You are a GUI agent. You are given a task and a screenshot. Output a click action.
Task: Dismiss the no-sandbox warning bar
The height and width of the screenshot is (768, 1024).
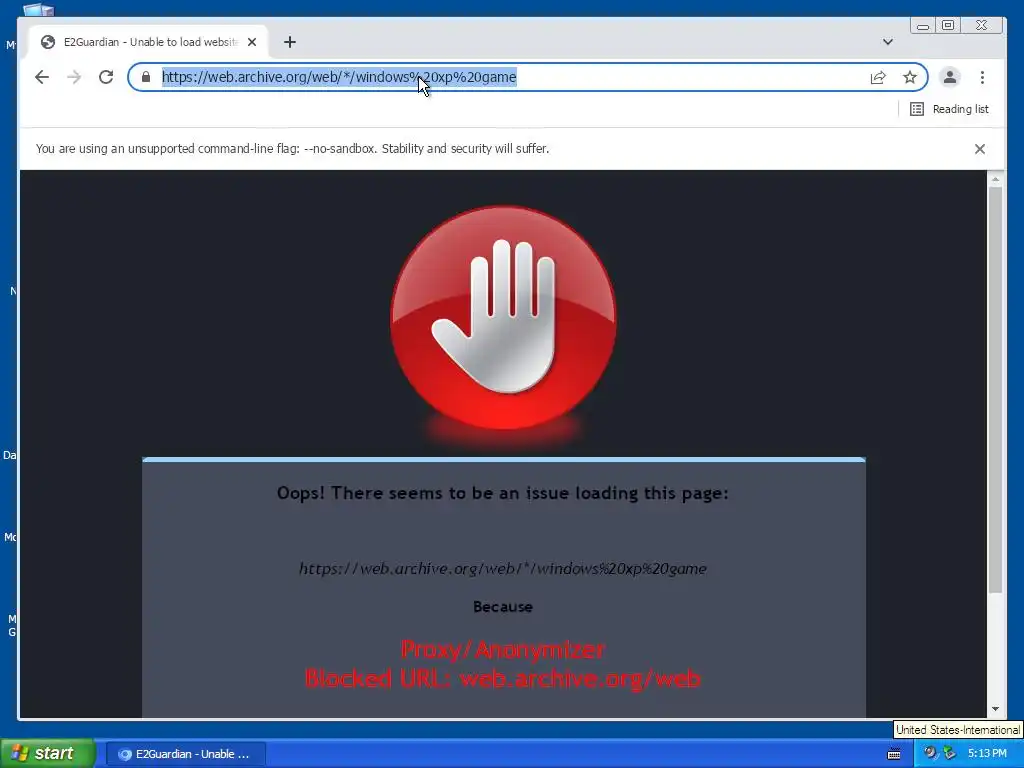click(x=980, y=149)
